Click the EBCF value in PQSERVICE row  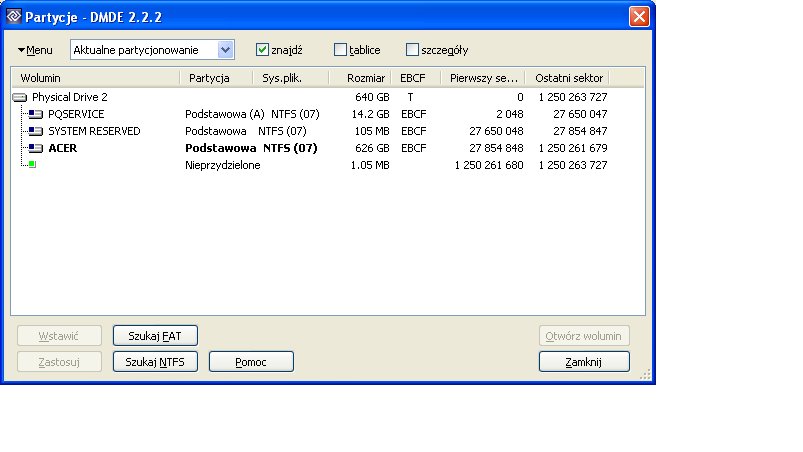point(413,114)
